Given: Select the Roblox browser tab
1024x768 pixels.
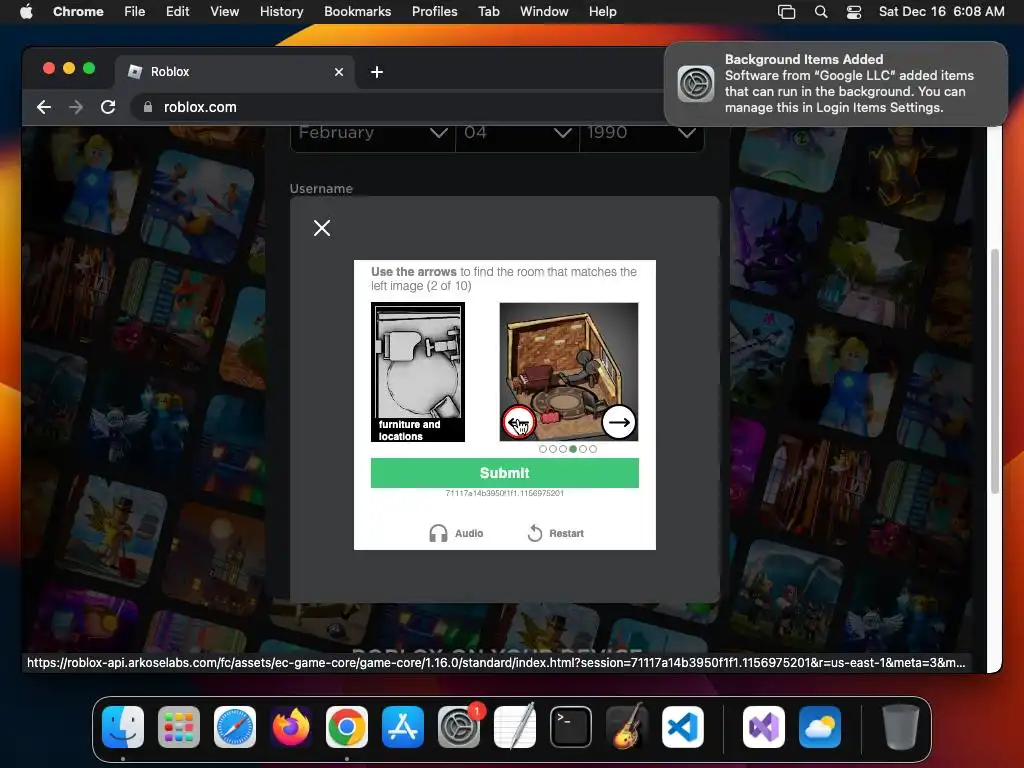Looking at the screenshot, I should [x=235, y=72].
